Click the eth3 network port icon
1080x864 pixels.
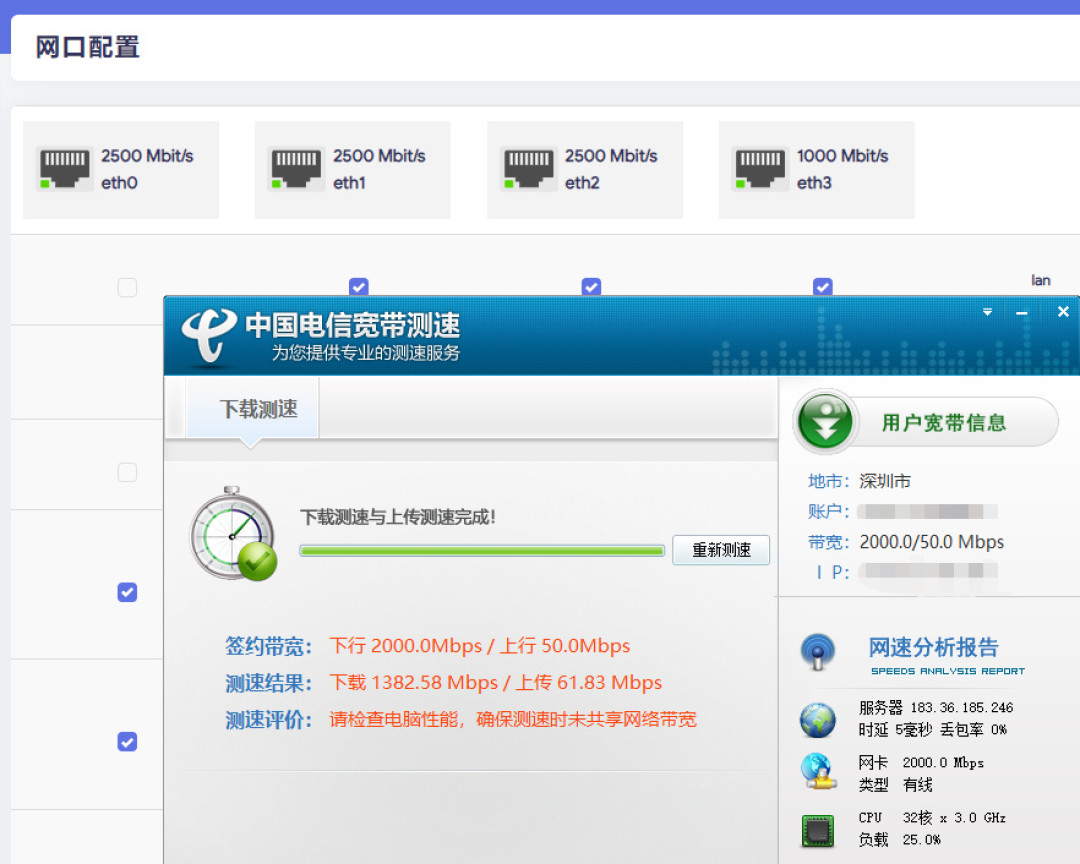[760, 169]
